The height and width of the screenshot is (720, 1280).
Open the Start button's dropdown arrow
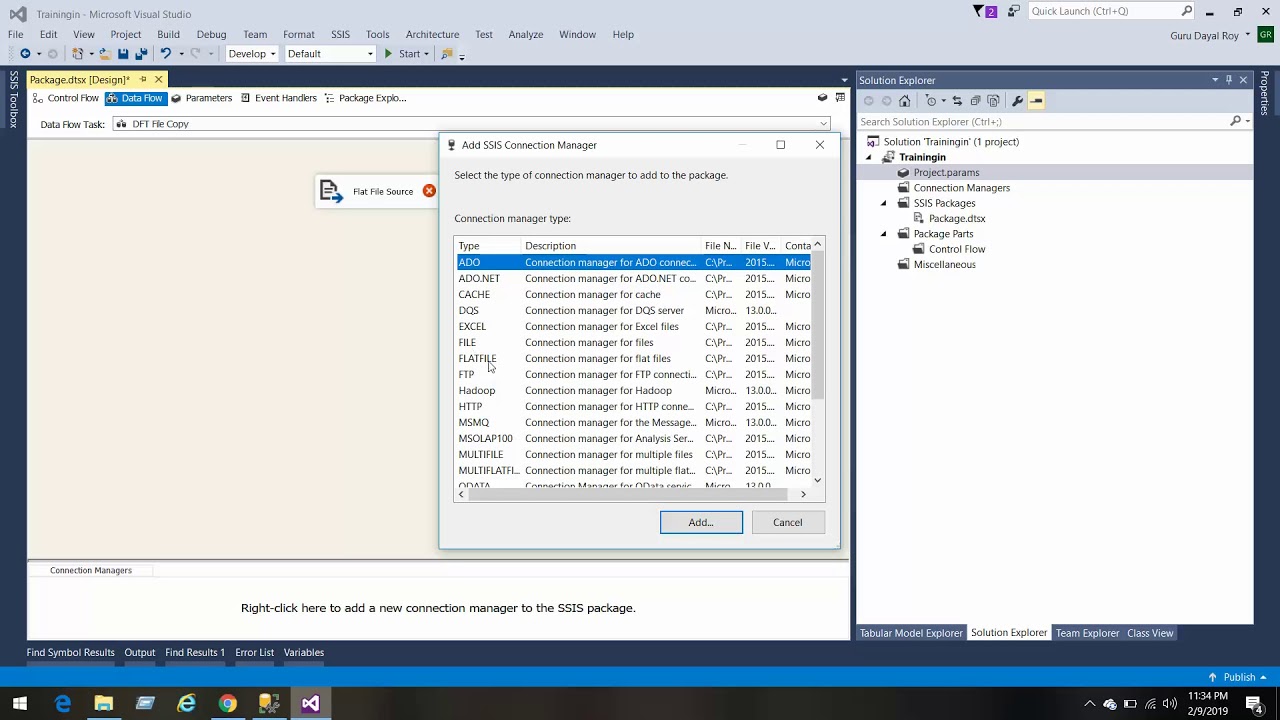click(x=426, y=54)
